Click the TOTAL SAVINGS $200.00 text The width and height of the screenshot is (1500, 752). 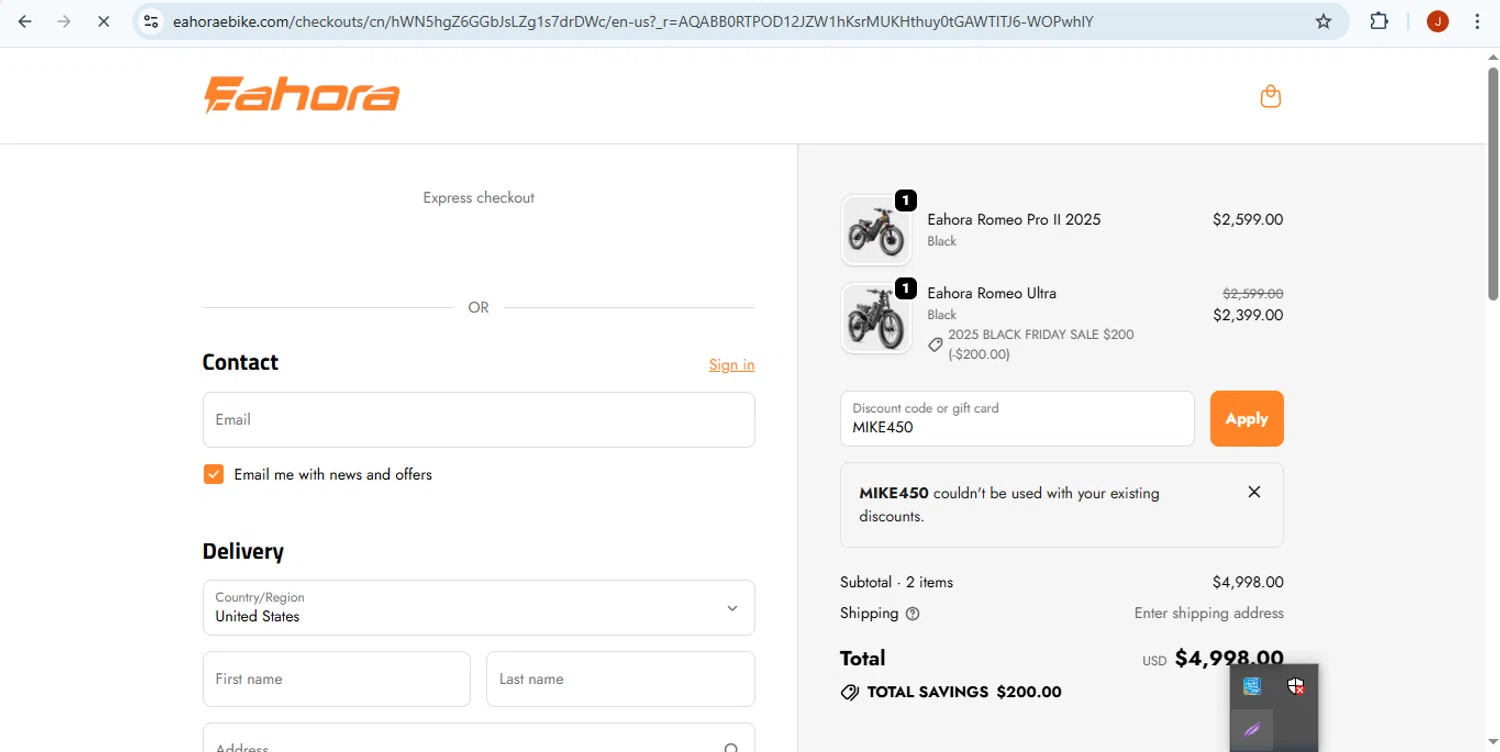coord(964,692)
